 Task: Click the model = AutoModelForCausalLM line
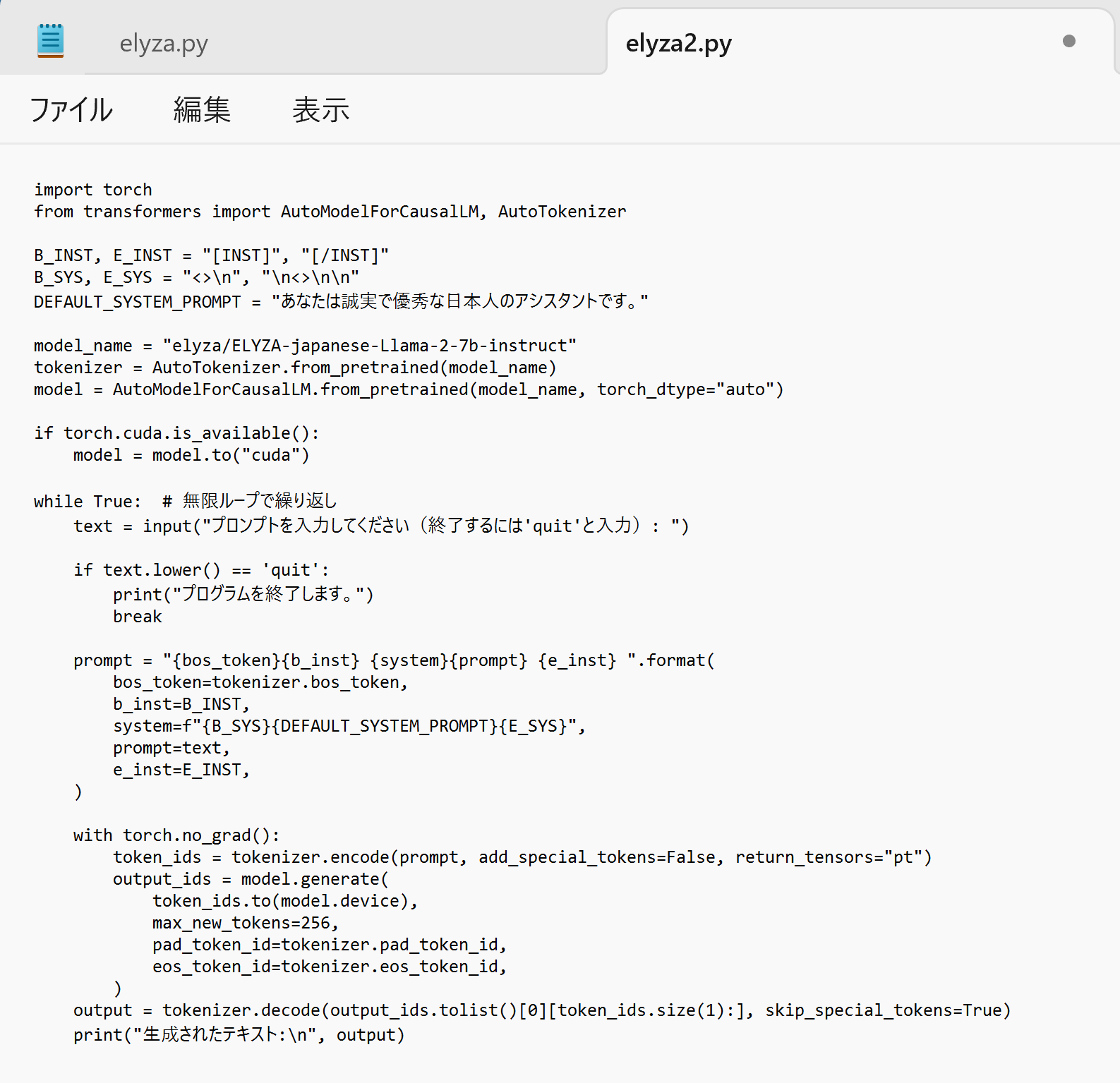[x=409, y=389]
